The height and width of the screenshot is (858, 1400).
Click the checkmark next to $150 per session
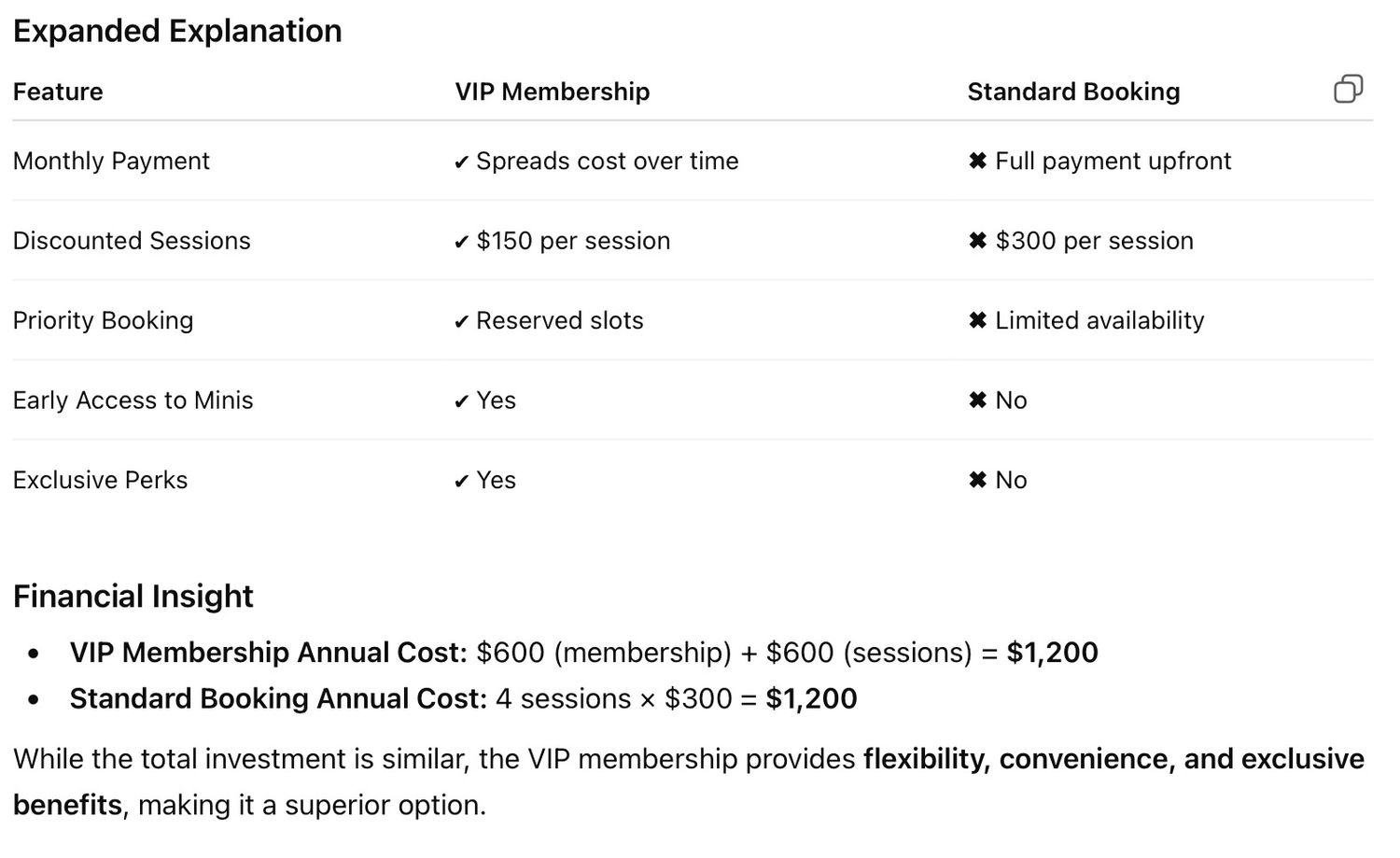461,242
